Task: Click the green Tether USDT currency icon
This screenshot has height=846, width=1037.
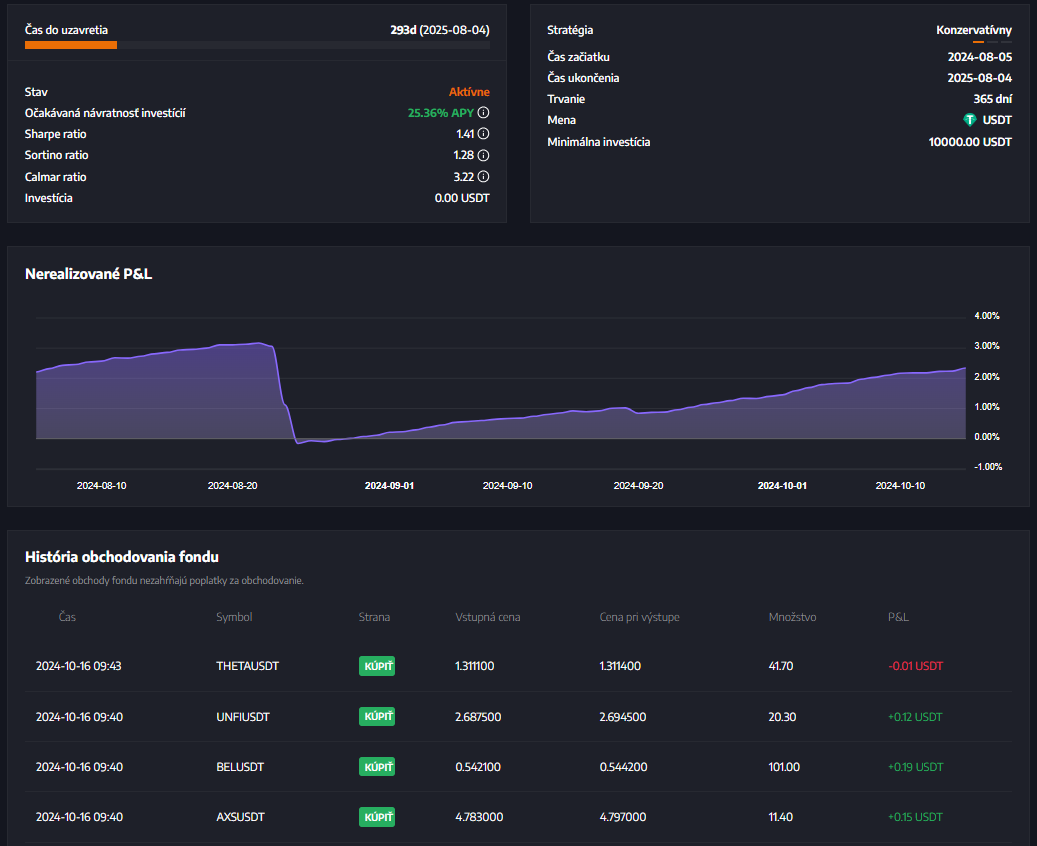Action: 969,120
